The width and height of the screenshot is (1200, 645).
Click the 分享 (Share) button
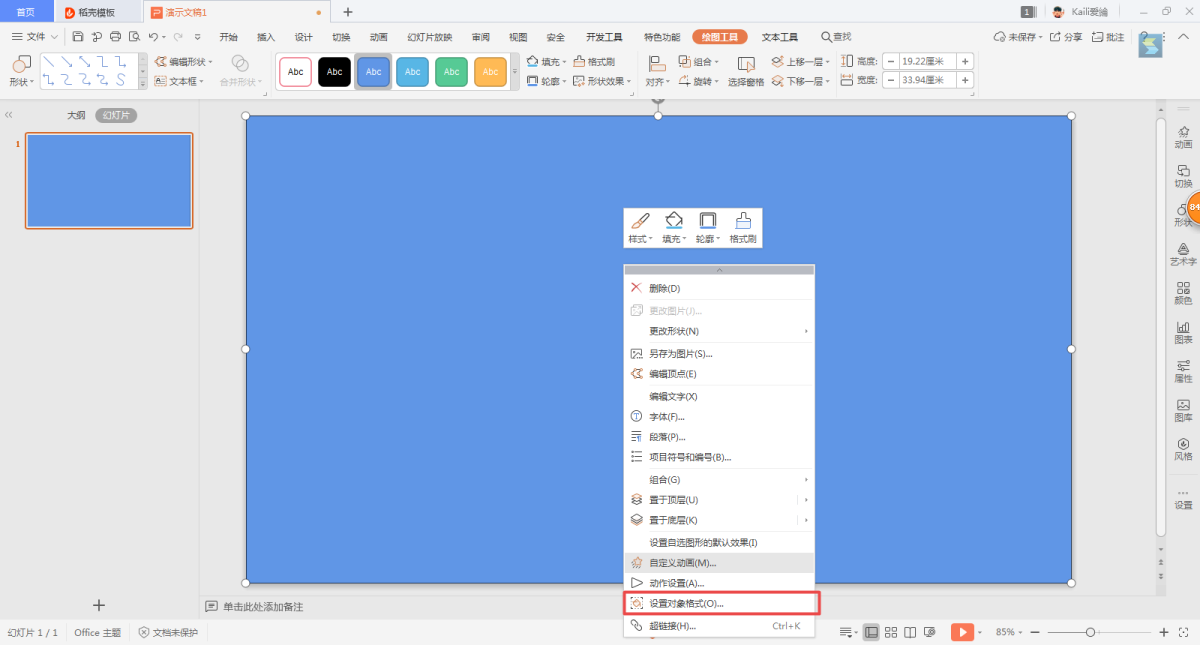click(1066, 37)
